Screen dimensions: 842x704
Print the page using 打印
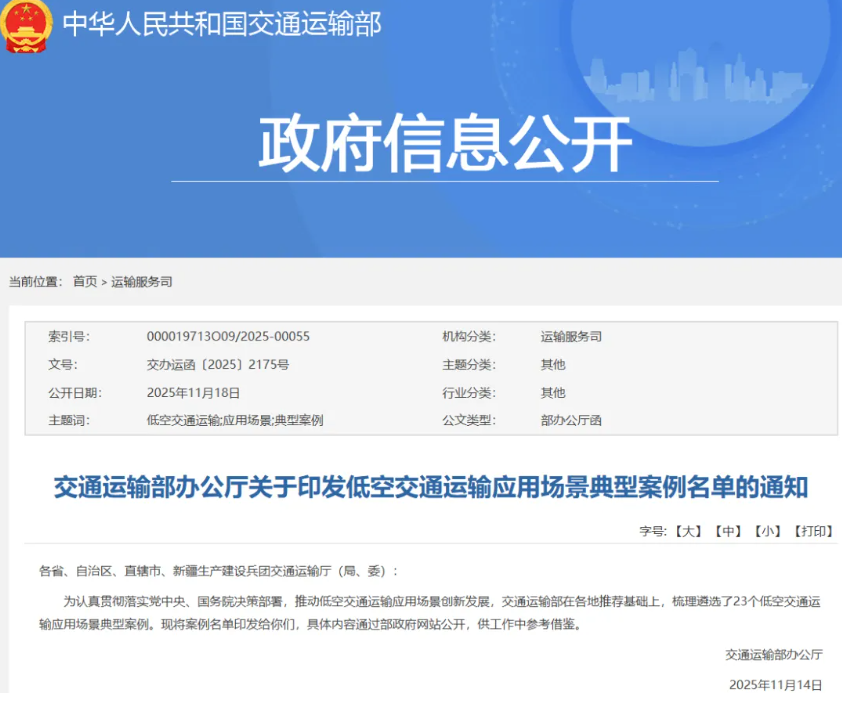click(x=812, y=531)
